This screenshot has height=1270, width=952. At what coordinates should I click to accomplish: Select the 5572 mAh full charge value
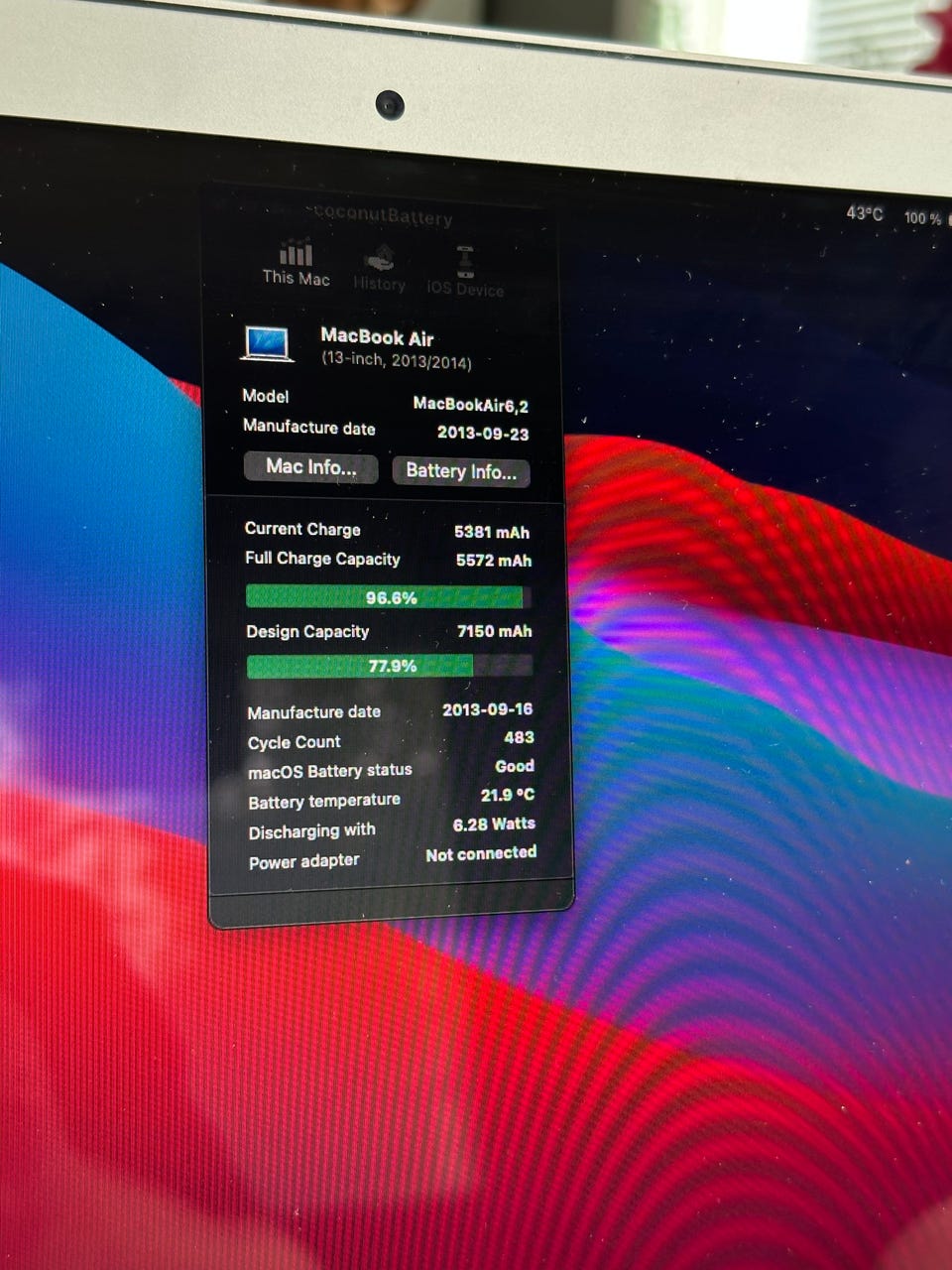tap(494, 561)
